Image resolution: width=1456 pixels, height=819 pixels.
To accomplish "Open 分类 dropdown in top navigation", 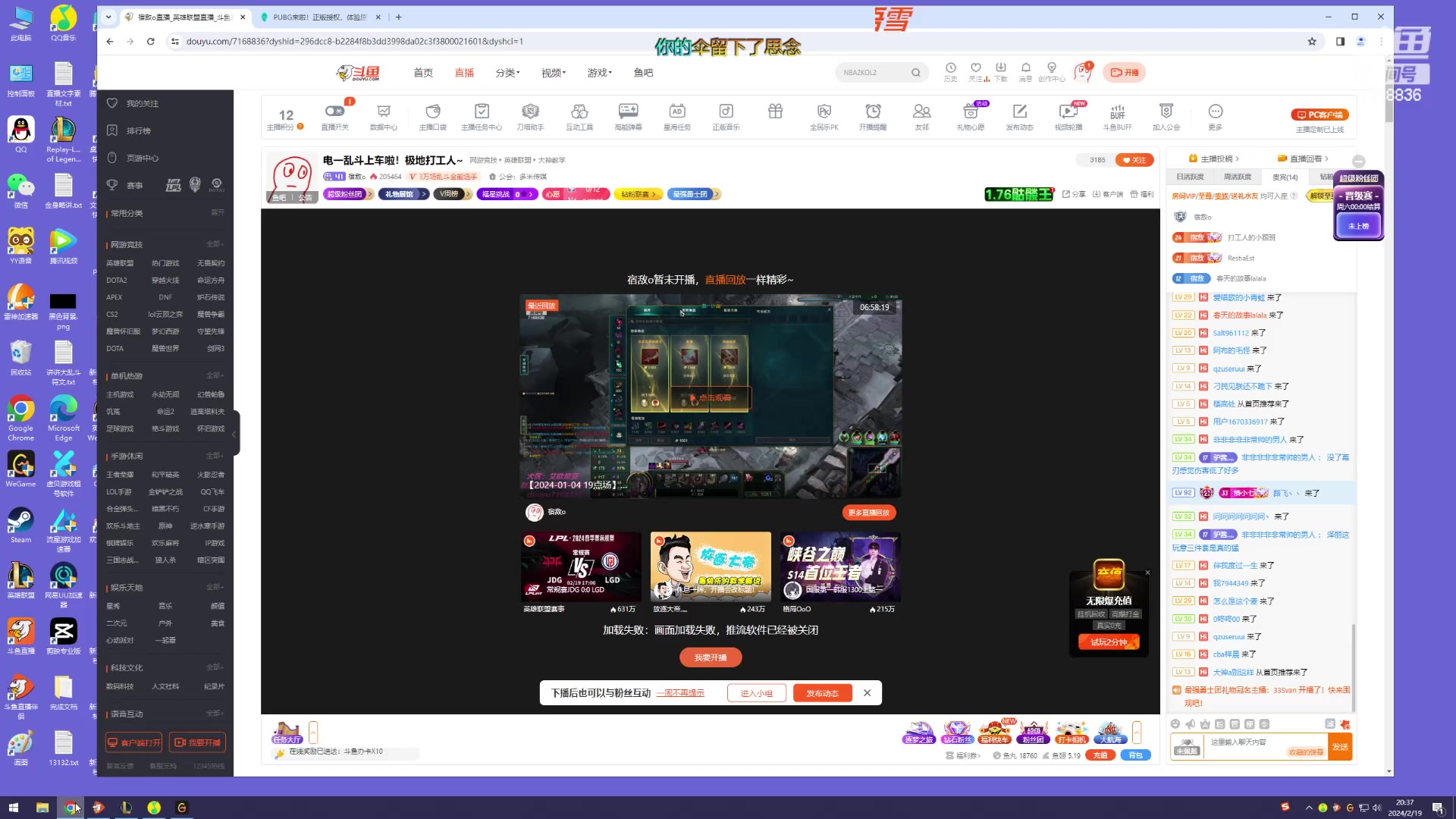I will tap(507, 73).
